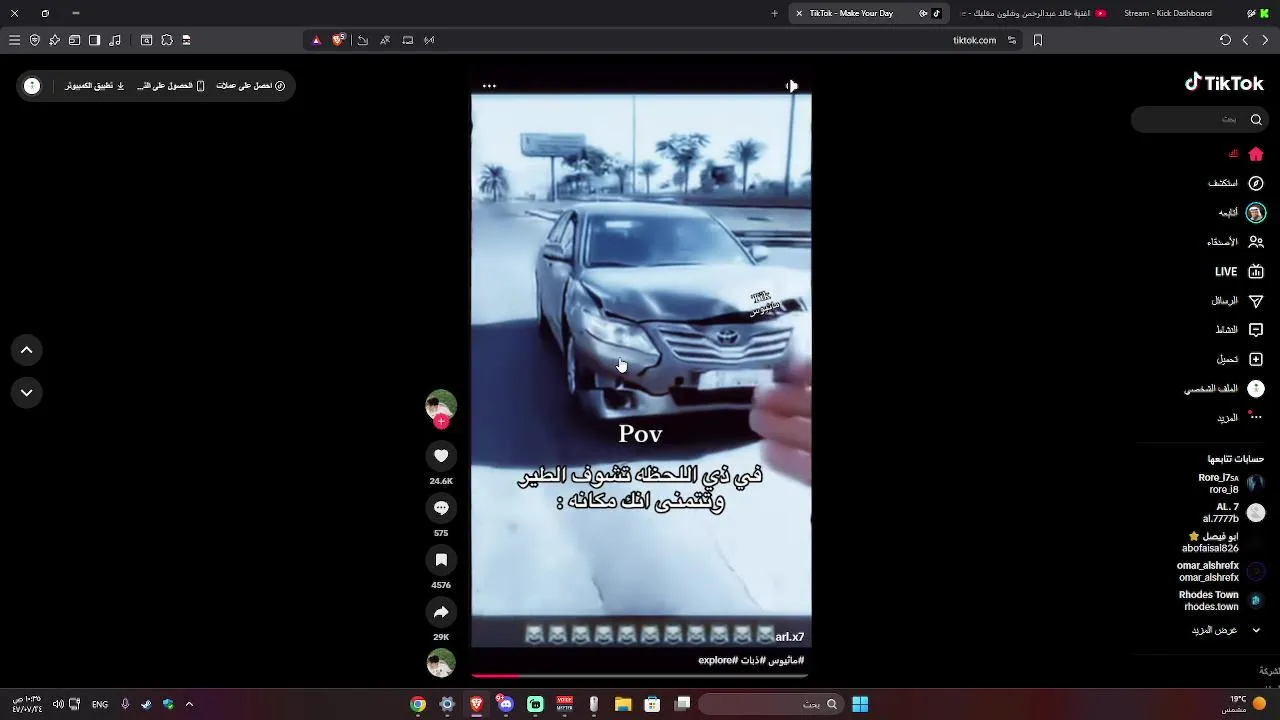Open the creator's profile avatar
Image resolution: width=1280 pixels, height=720 pixels.
coord(441,404)
